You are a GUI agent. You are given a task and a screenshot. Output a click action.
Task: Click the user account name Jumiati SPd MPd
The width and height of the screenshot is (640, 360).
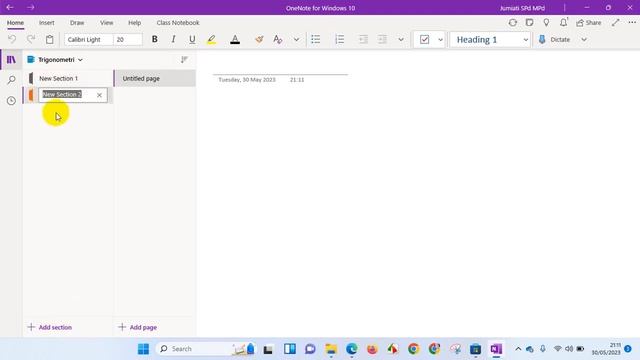[x=522, y=8]
